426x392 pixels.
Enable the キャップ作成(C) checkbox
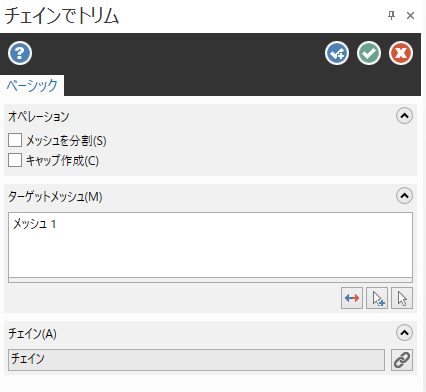[x=15, y=160]
